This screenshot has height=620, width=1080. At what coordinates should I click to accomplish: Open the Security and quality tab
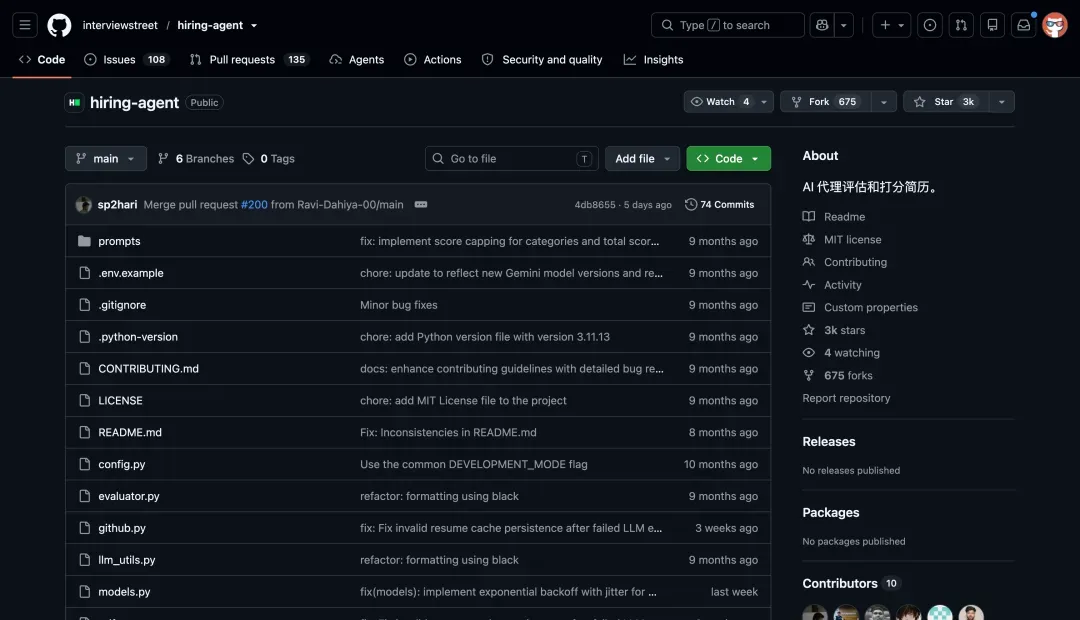(x=542, y=59)
